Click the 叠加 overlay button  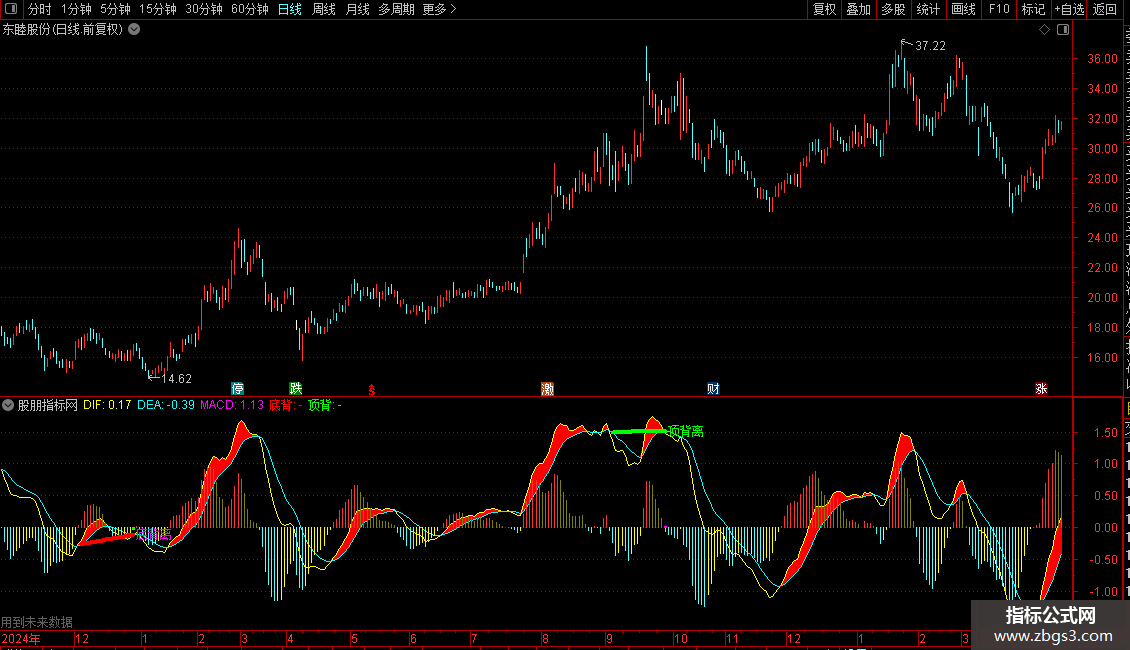point(859,9)
